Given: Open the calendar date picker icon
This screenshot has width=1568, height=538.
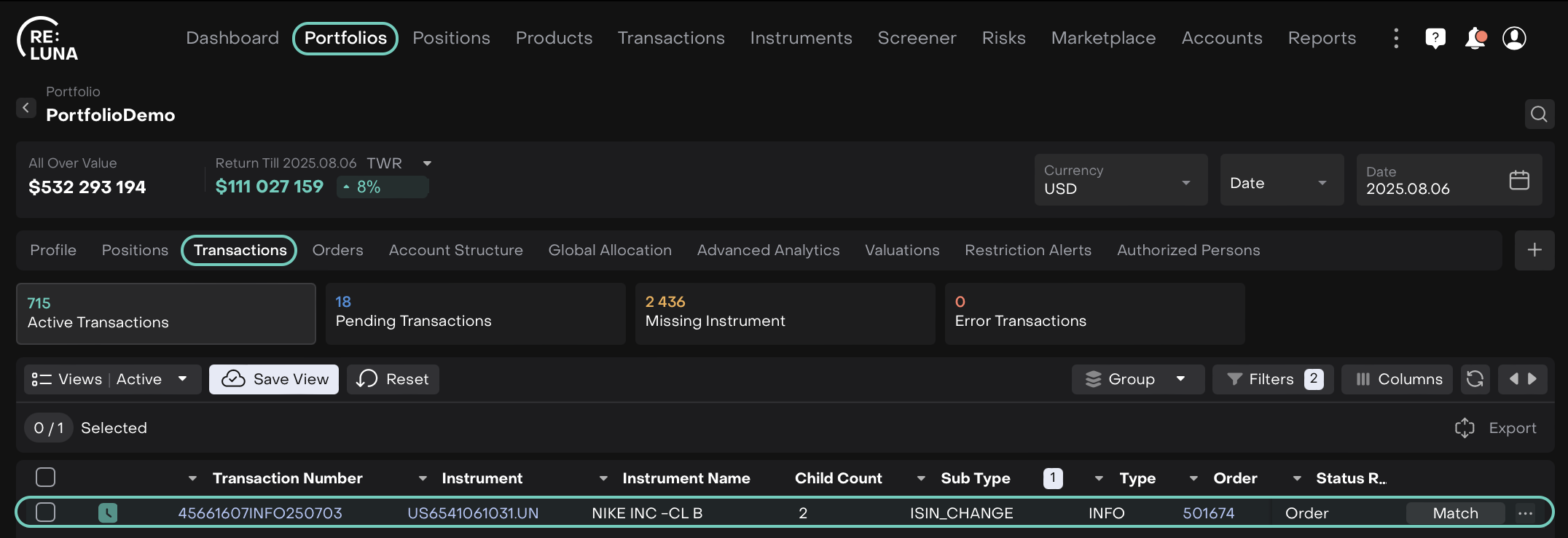Looking at the screenshot, I should tap(1519, 180).
